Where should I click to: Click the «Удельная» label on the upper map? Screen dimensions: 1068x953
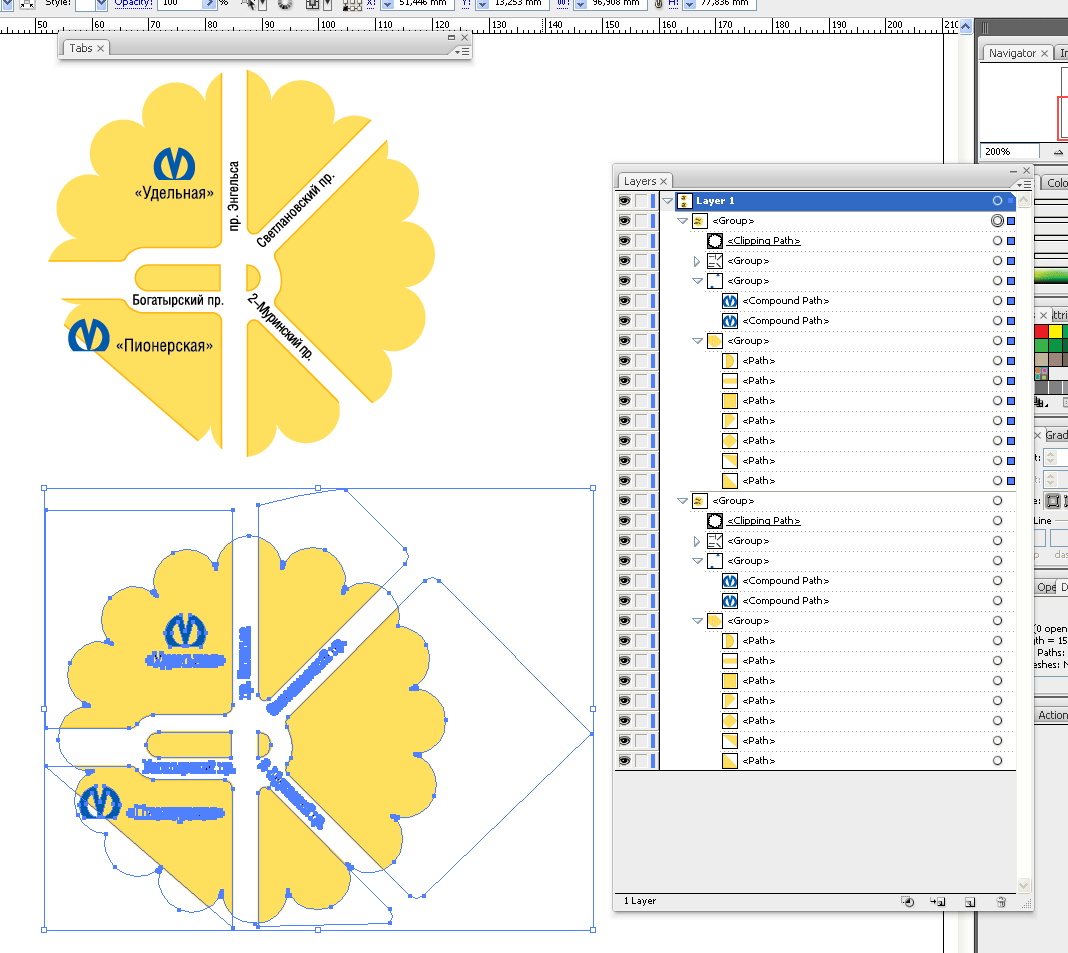click(174, 193)
